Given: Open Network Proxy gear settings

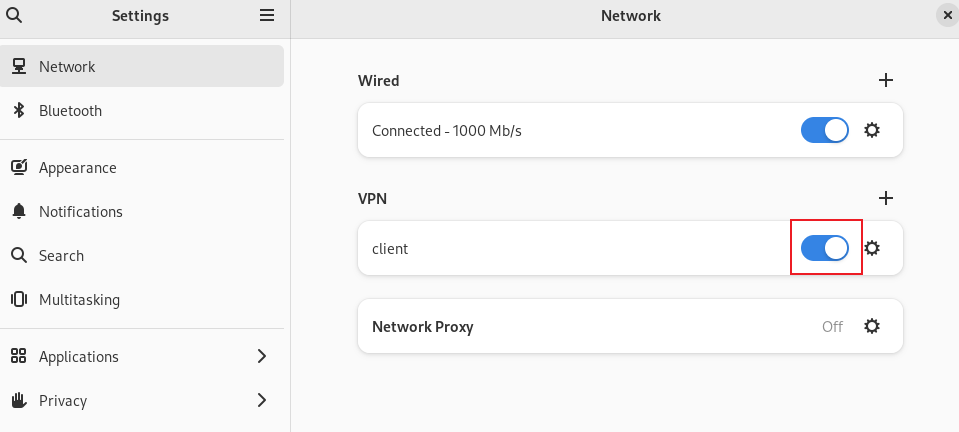Looking at the screenshot, I should coord(872,326).
